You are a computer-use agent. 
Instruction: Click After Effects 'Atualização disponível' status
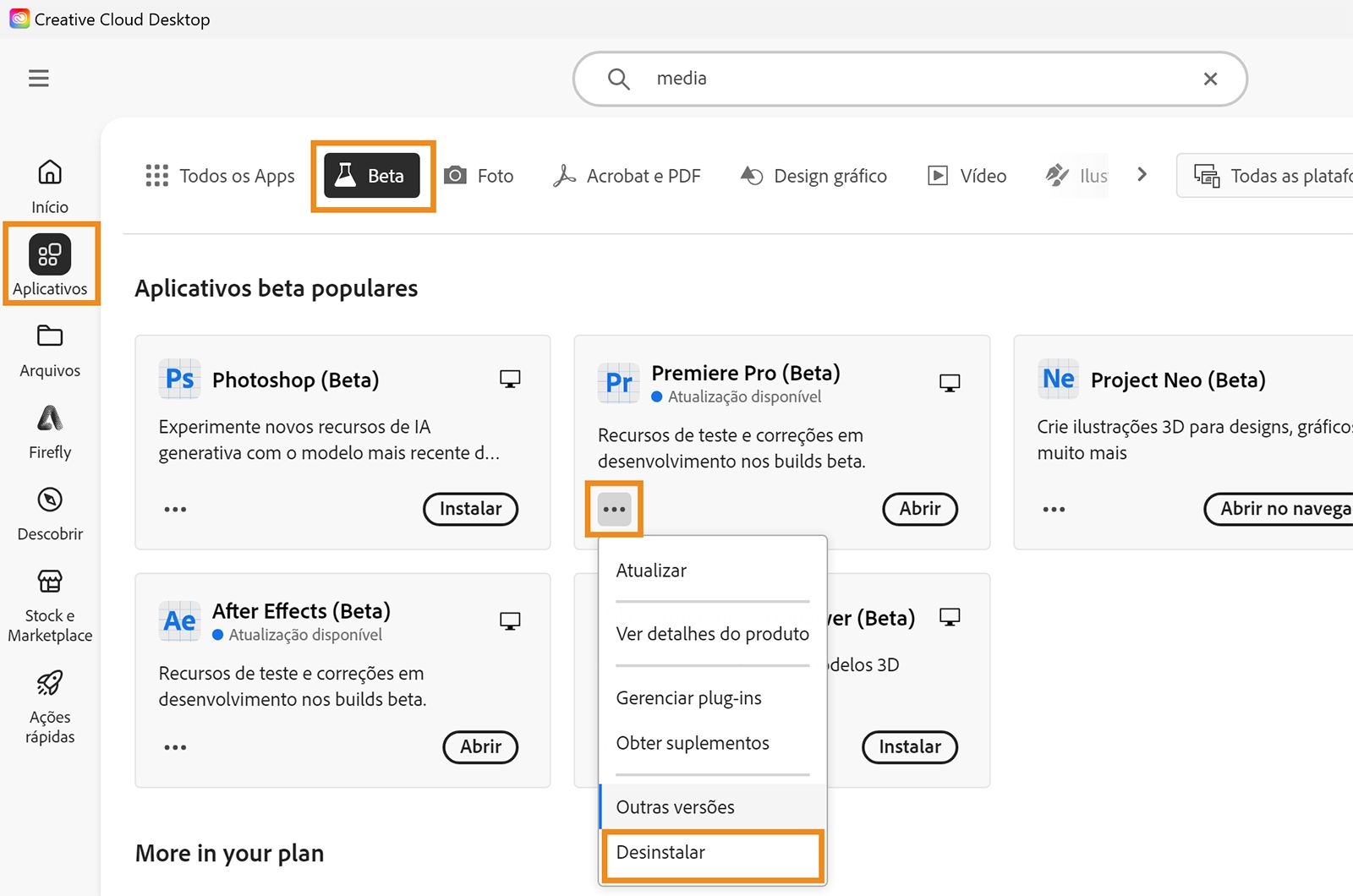point(298,635)
